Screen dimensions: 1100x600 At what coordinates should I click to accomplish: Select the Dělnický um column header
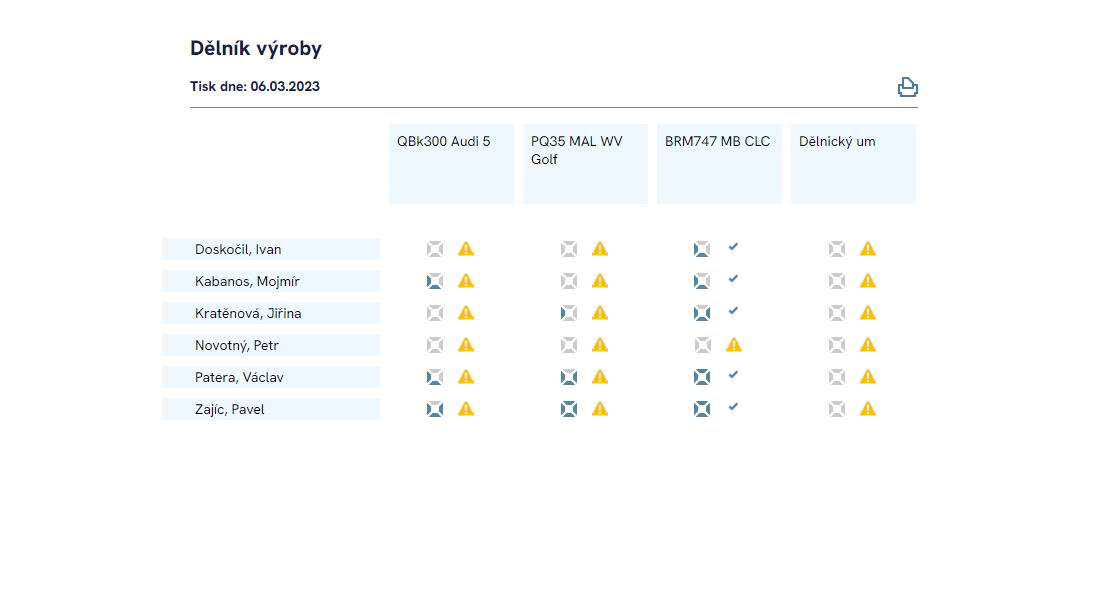(853, 164)
